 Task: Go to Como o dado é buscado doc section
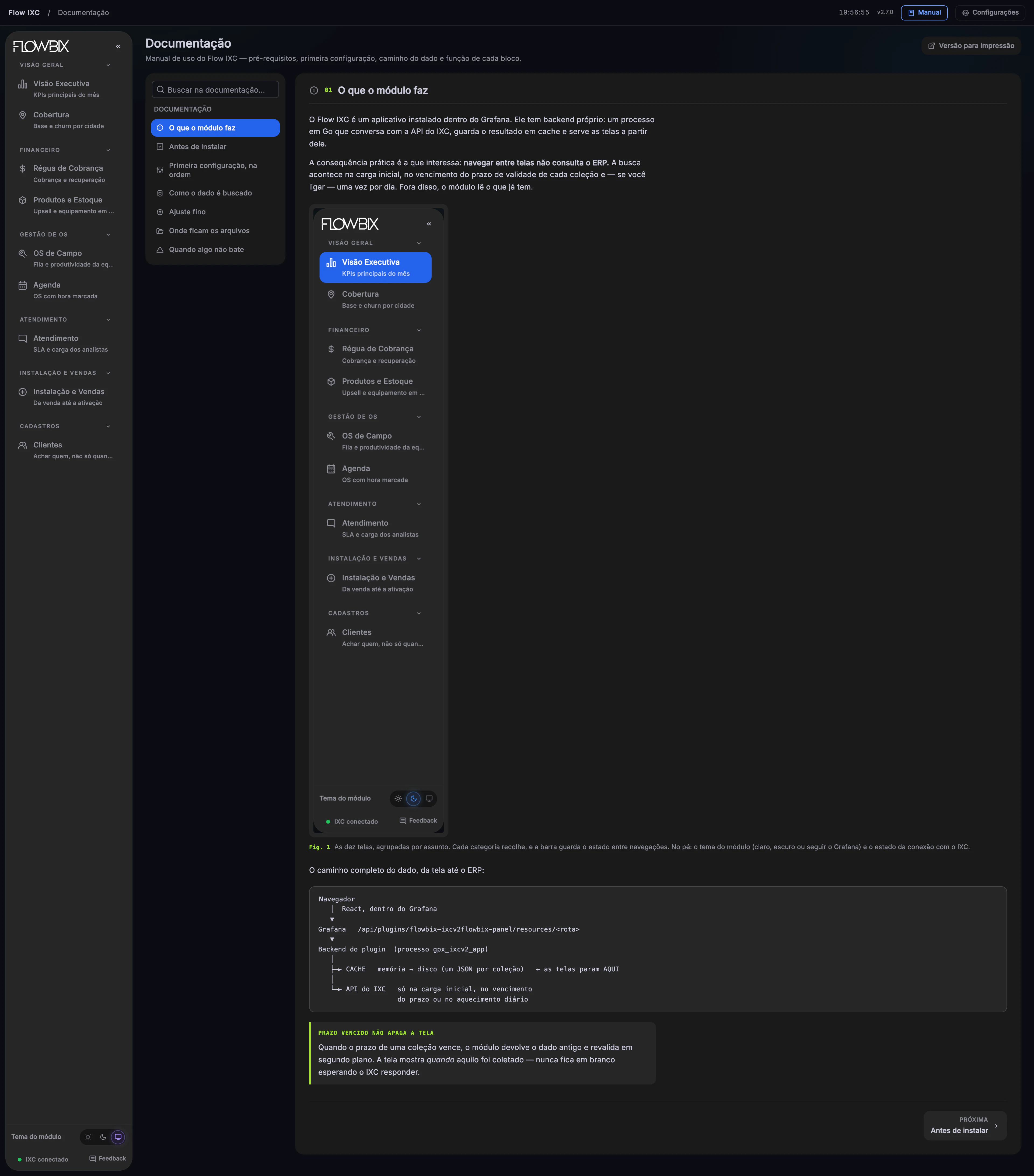pyautogui.click(x=215, y=193)
